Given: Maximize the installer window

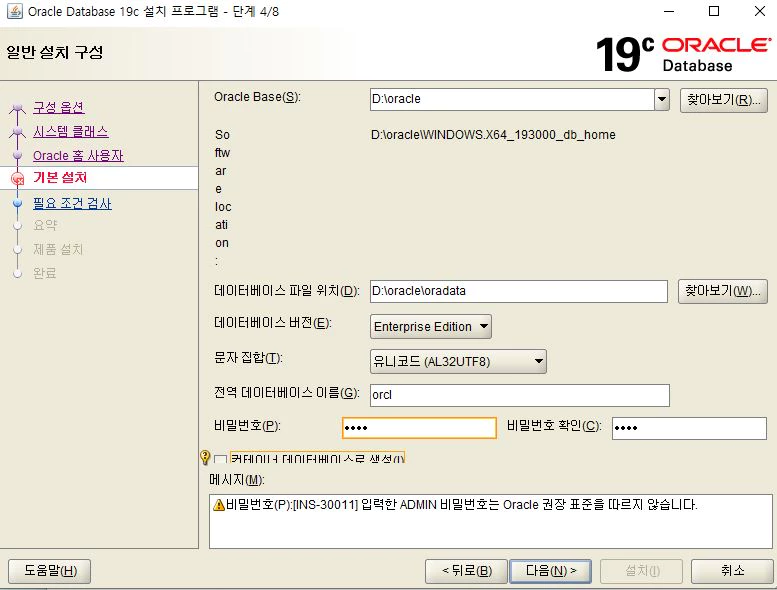Looking at the screenshot, I should (x=714, y=11).
